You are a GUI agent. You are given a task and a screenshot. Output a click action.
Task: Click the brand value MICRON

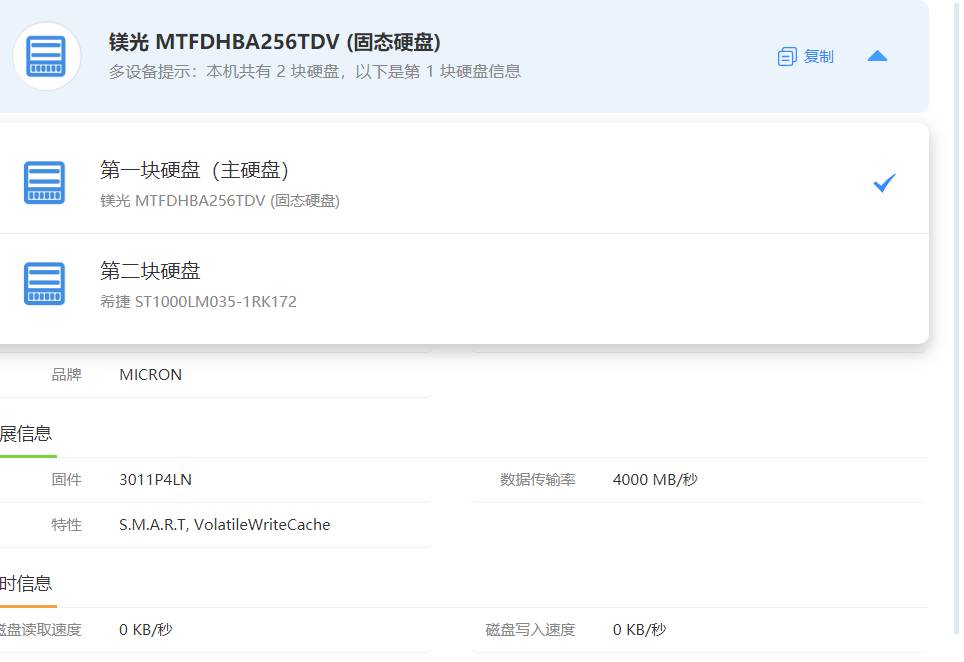151,375
